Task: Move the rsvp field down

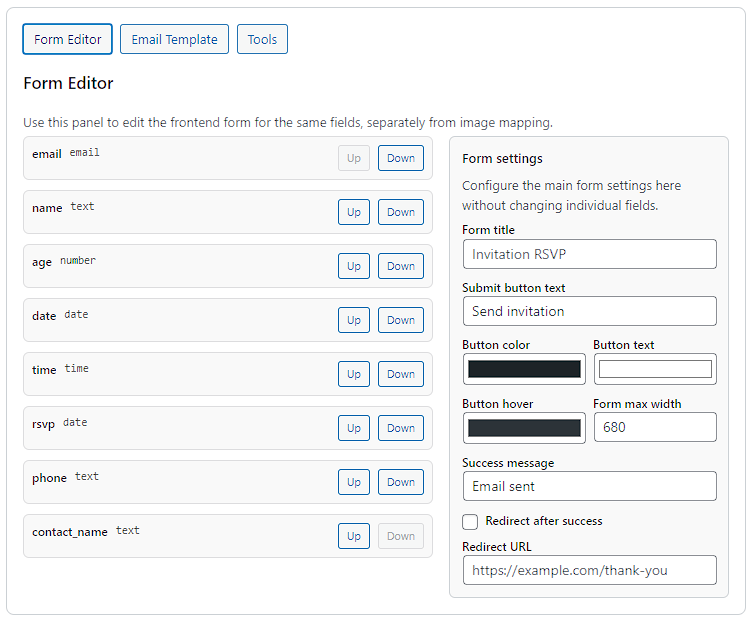Action: (x=401, y=428)
